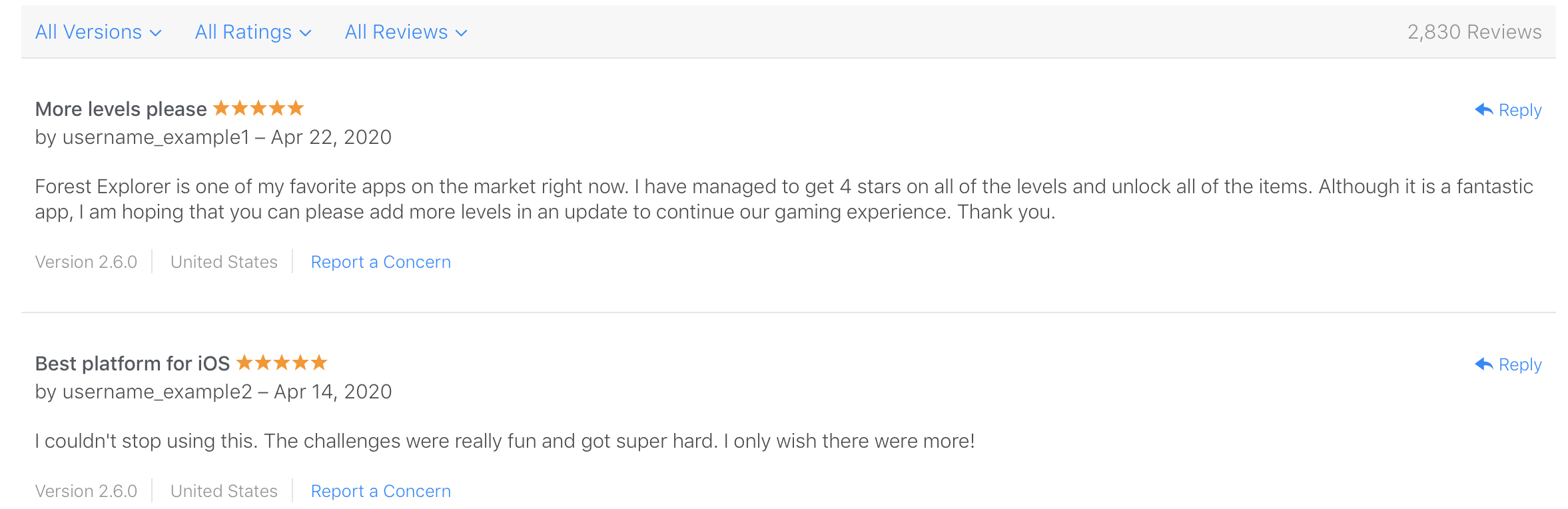
Task: Open the All Reviews dropdown menu
Action: pyautogui.click(x=406, y=32)
